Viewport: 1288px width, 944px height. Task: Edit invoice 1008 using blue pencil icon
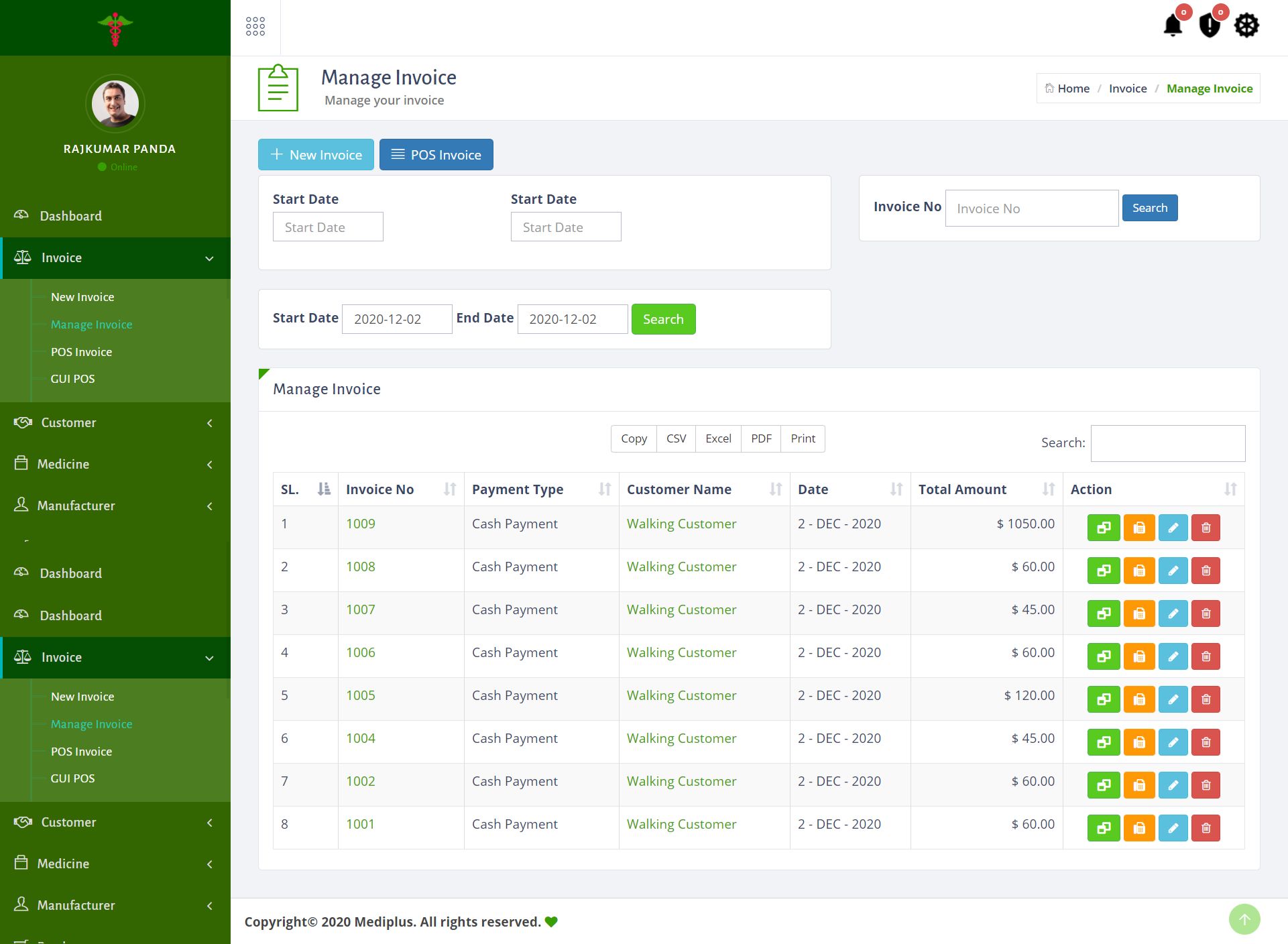tap(1173, 571)
